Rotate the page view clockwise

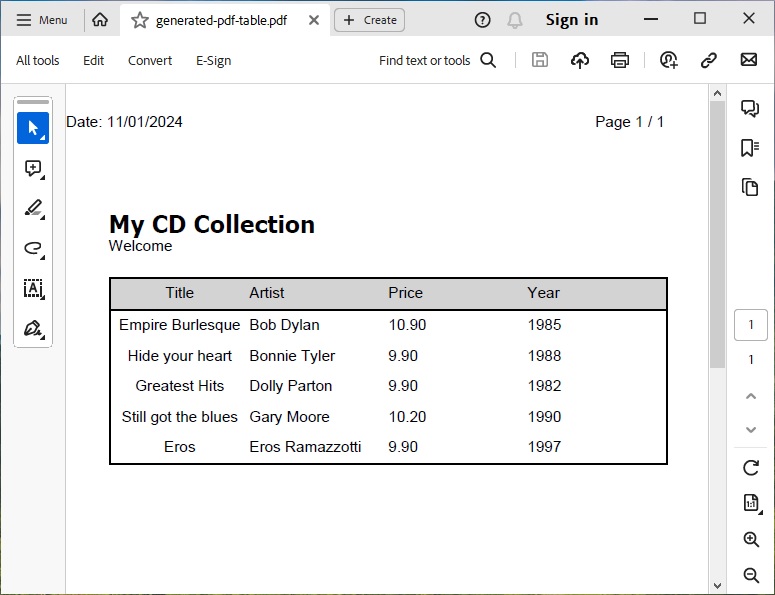tap(751, 467)
